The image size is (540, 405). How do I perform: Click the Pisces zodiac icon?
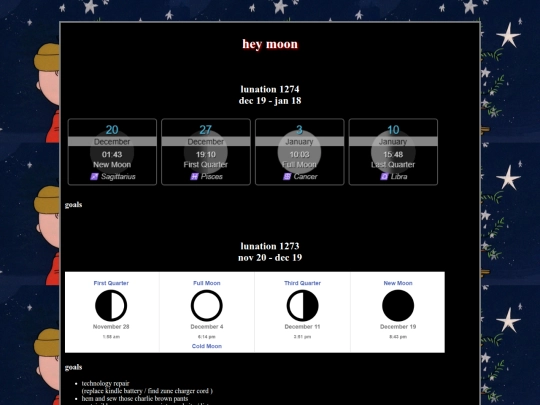tap(194, 177)
